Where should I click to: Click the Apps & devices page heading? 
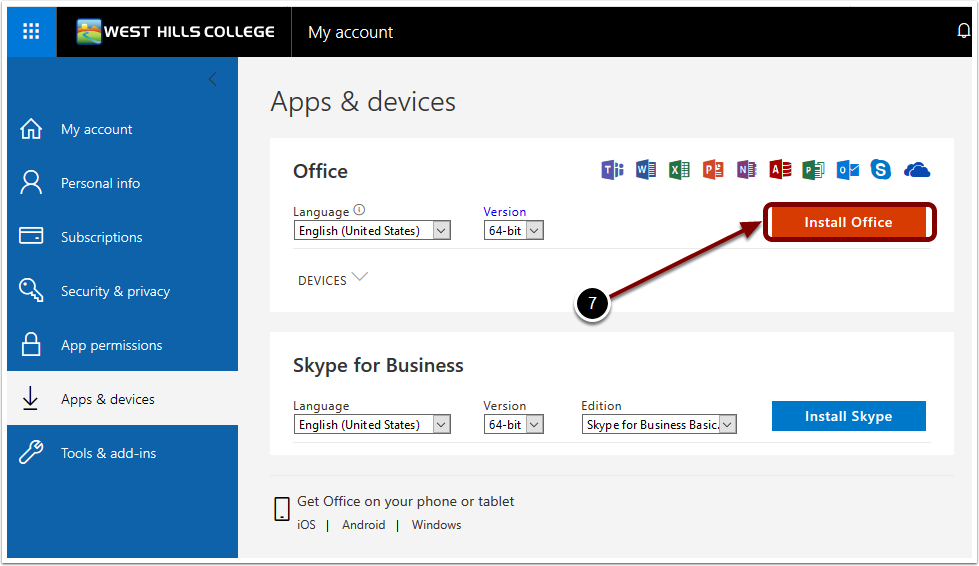pyautogui.click(x=363, y=102)
